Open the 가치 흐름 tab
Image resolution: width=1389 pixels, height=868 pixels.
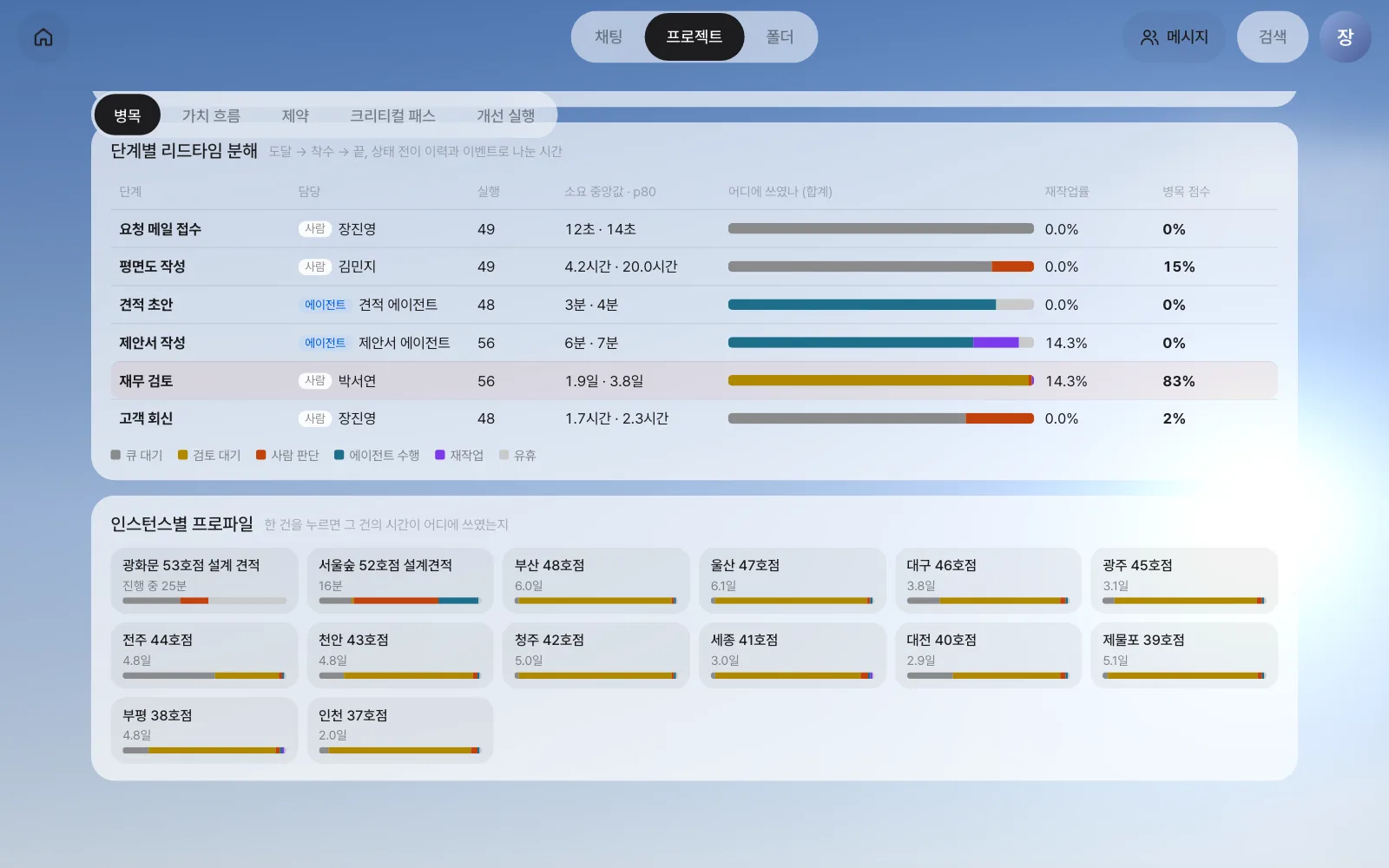tap(211, 115)
